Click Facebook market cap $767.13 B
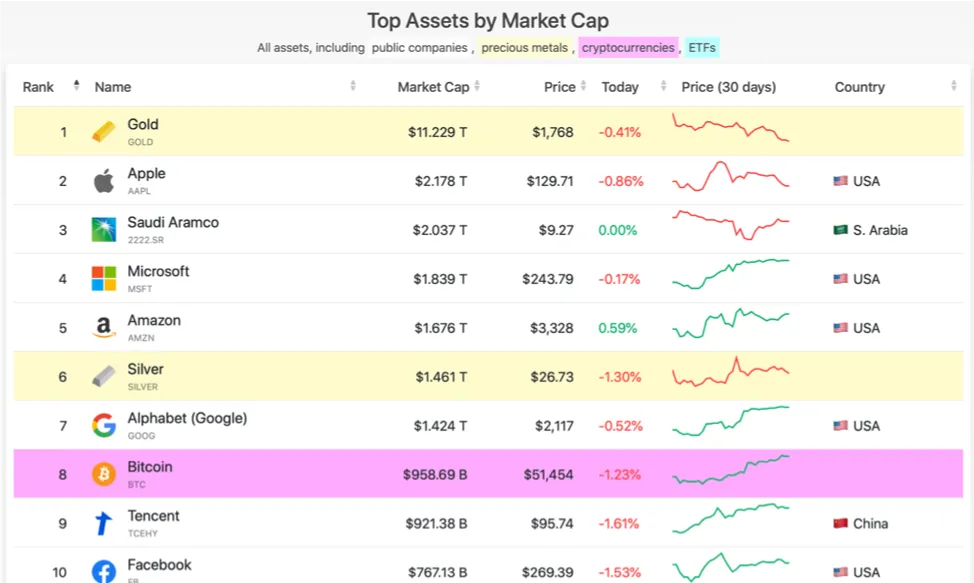The width and height of the screenshot is (974, 583). point(437,572)
